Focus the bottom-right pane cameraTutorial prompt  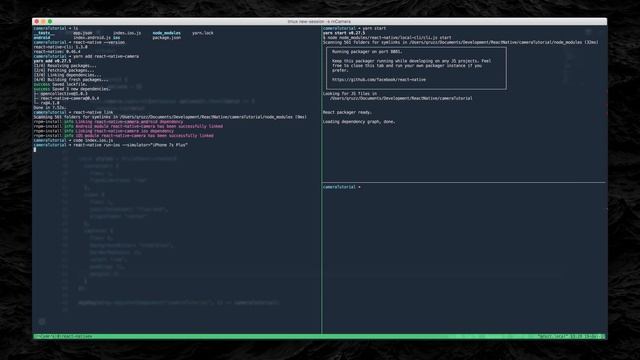tap(341, 187)
